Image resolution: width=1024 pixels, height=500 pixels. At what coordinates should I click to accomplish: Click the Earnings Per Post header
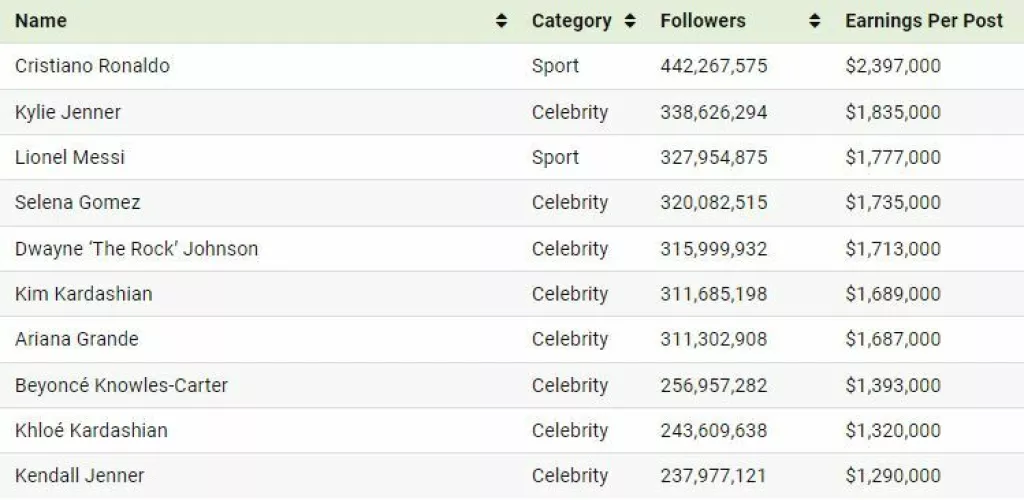pos(923,21)
